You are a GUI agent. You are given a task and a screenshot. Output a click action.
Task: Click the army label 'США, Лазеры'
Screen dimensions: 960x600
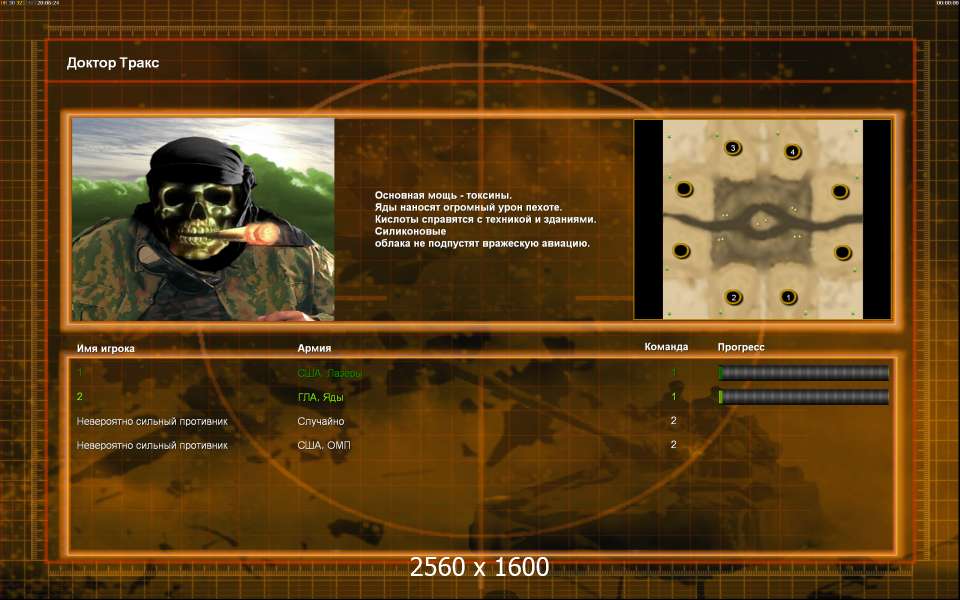pos(329,373)
